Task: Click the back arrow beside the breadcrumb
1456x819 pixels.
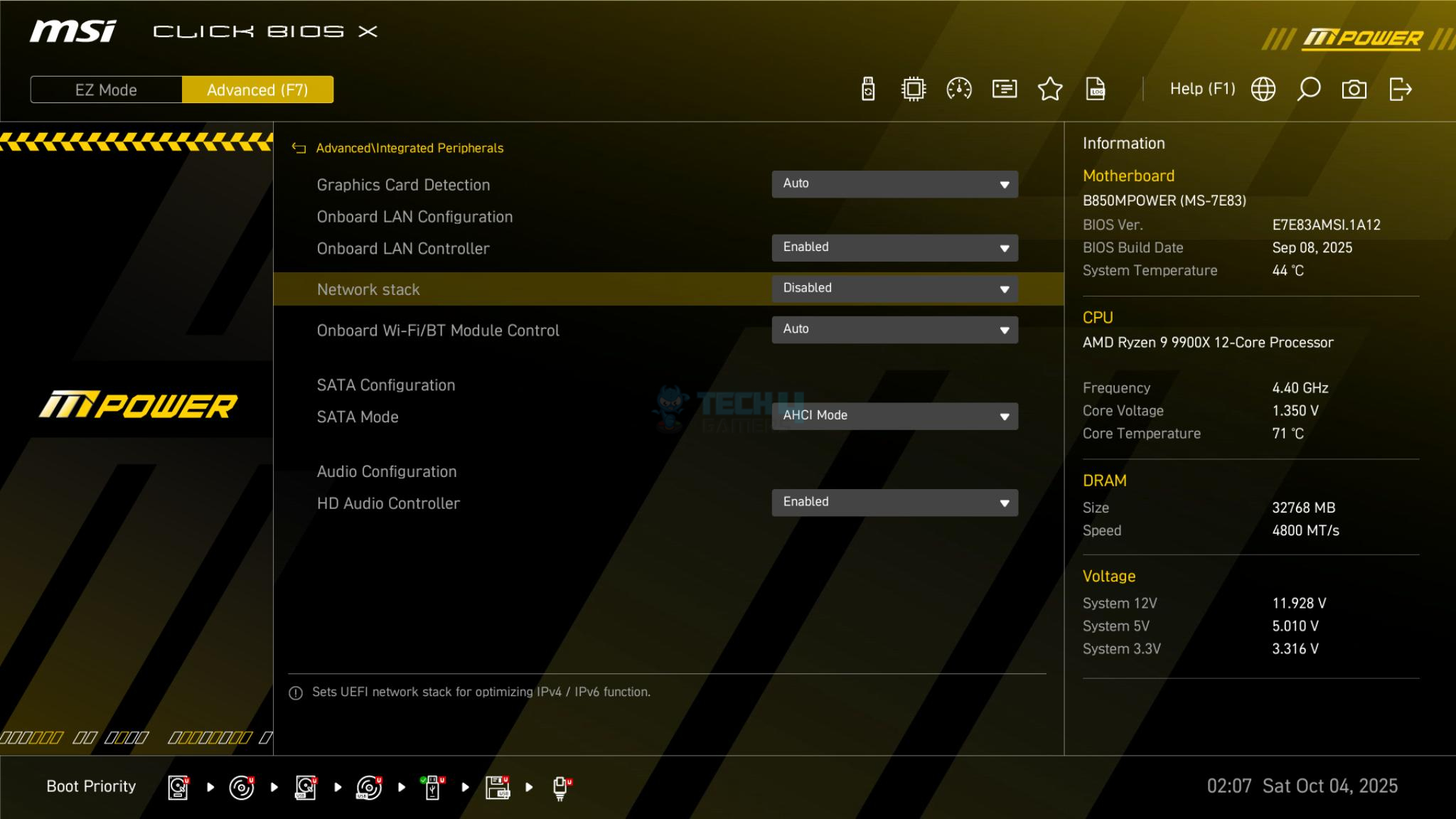Action: pos(299,149)
